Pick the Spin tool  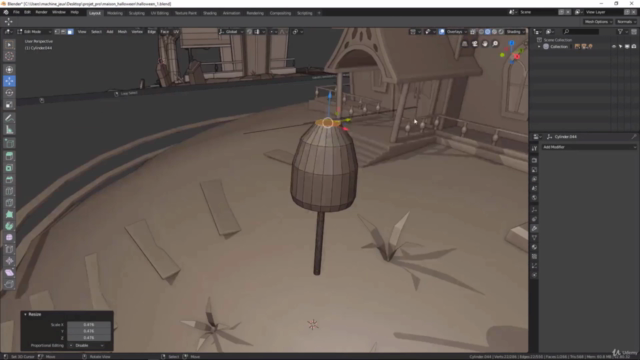9,226
